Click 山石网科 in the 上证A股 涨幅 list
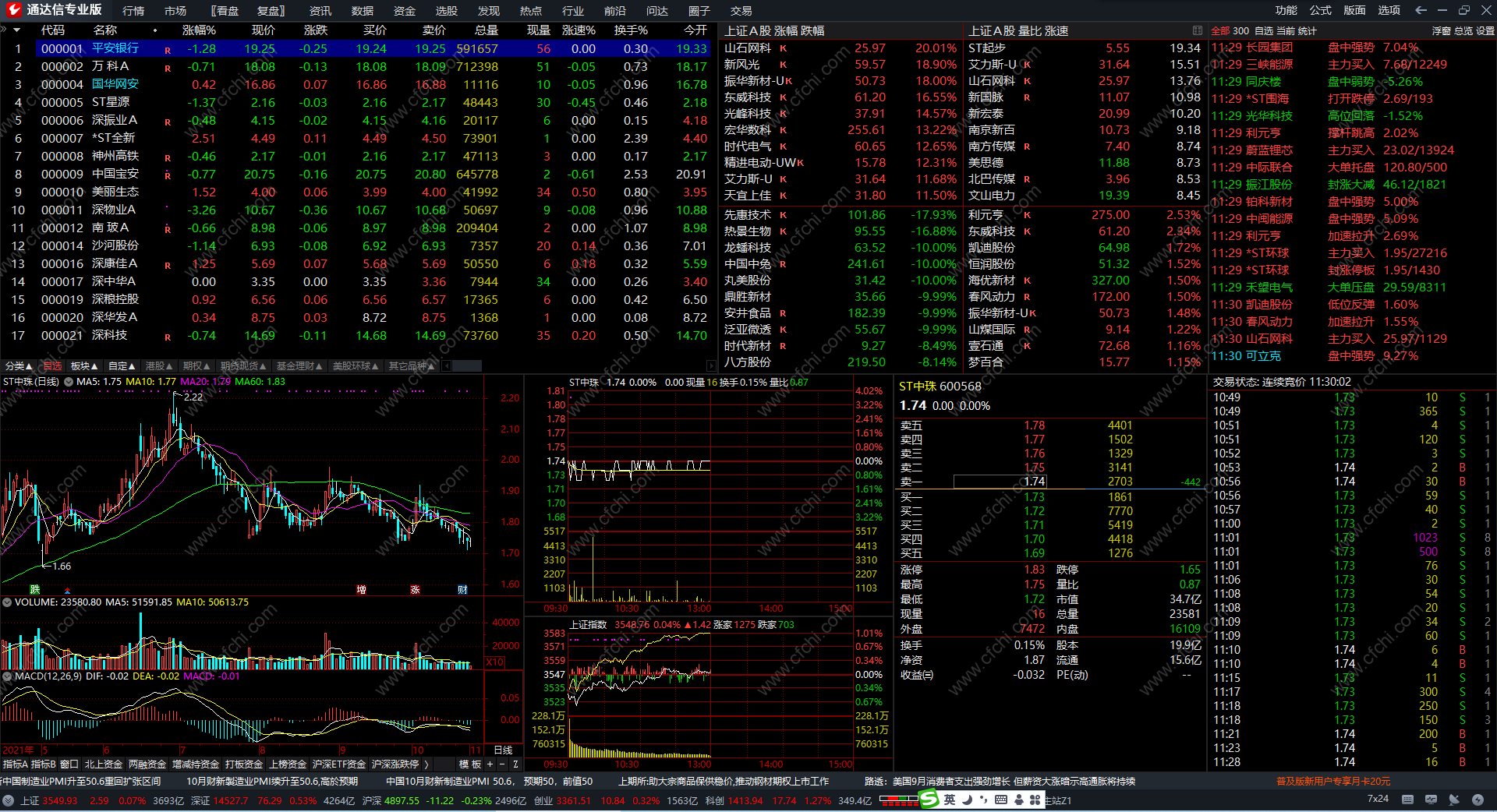Screen dimensions: 1497x812 coord(748,48)
